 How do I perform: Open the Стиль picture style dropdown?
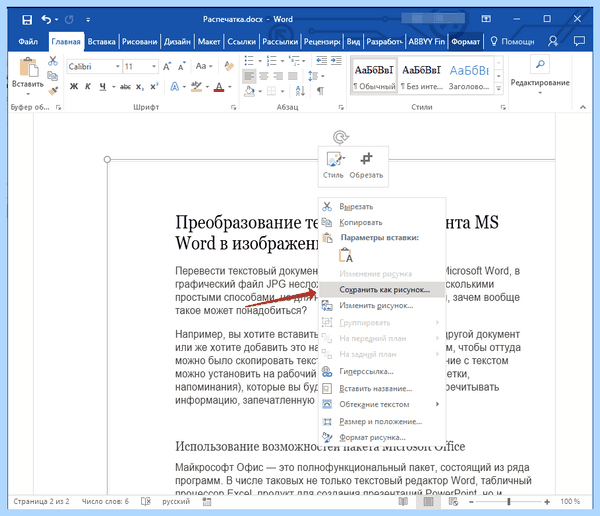click(333, 166)
